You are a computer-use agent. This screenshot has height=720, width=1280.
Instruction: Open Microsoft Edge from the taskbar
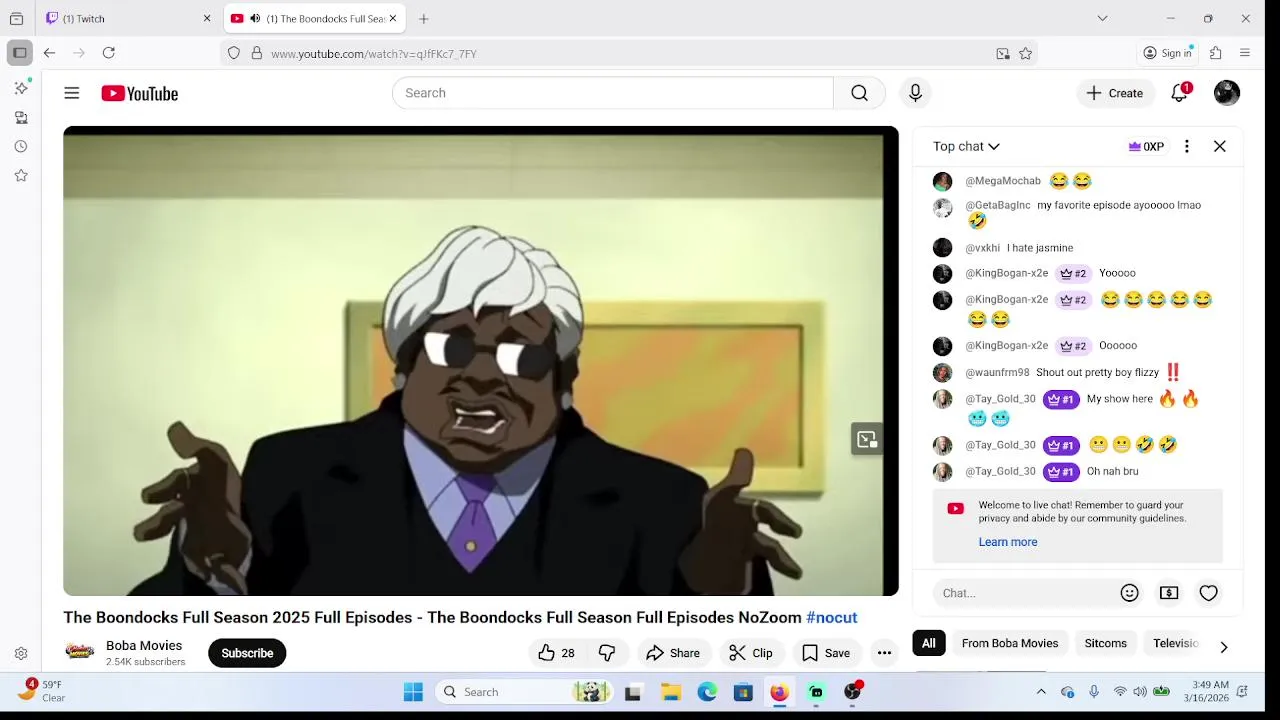click(x=707, y=692)
